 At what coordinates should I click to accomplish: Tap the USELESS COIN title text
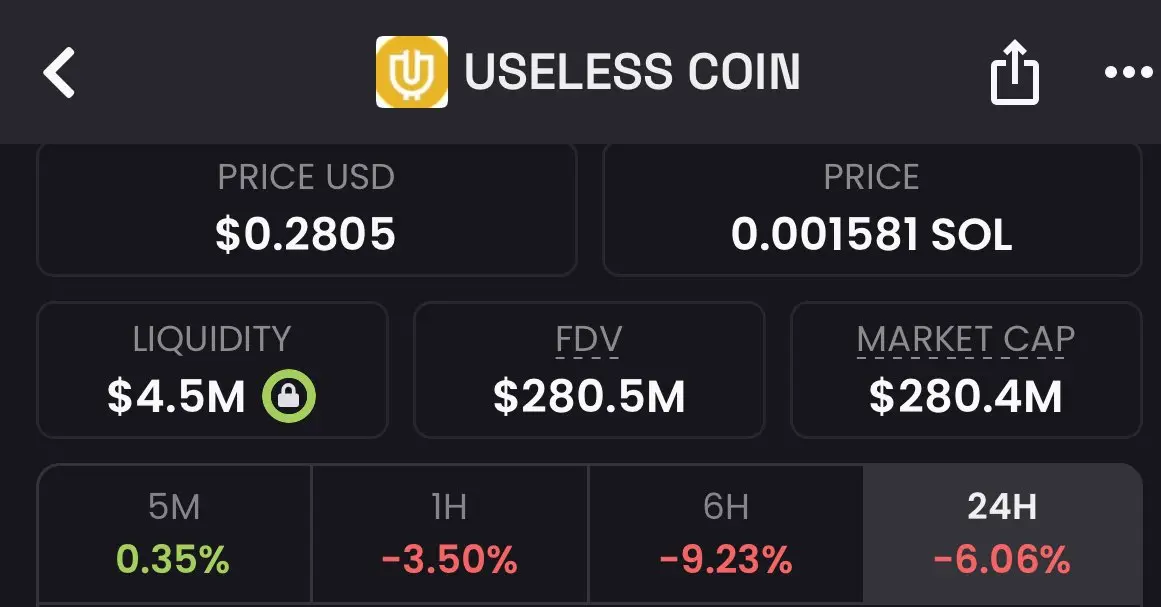(x=632, y=72)
